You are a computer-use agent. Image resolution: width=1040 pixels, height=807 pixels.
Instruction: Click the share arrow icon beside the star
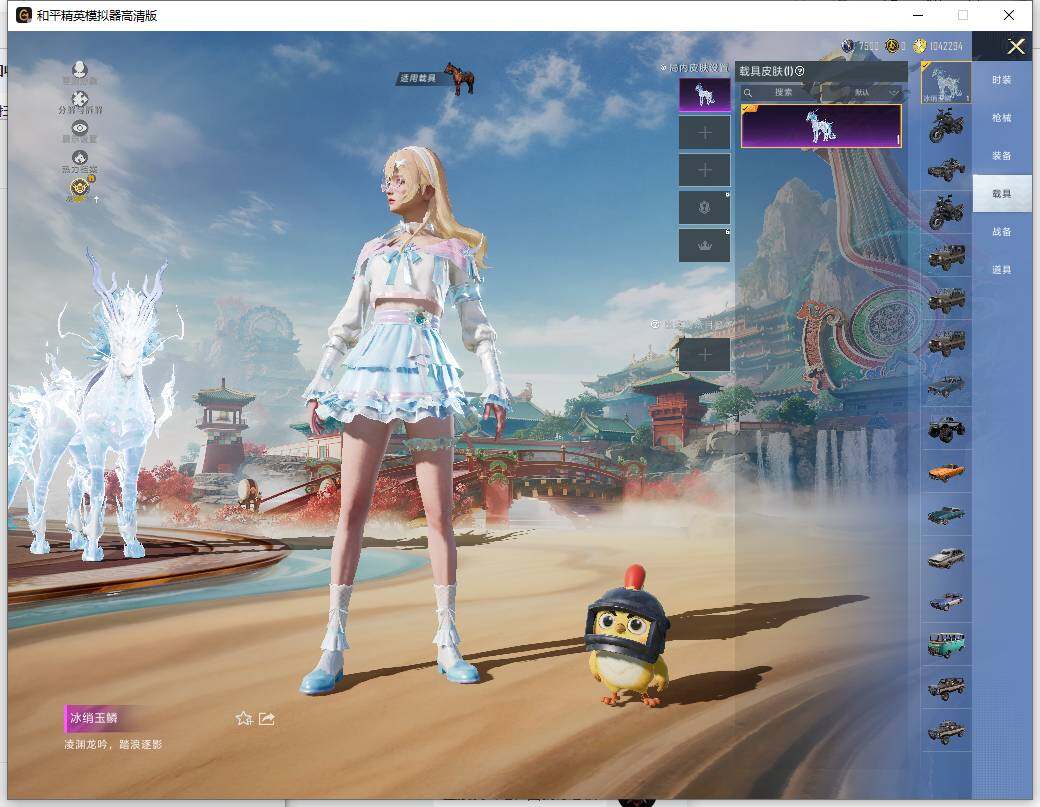point(267,718)
